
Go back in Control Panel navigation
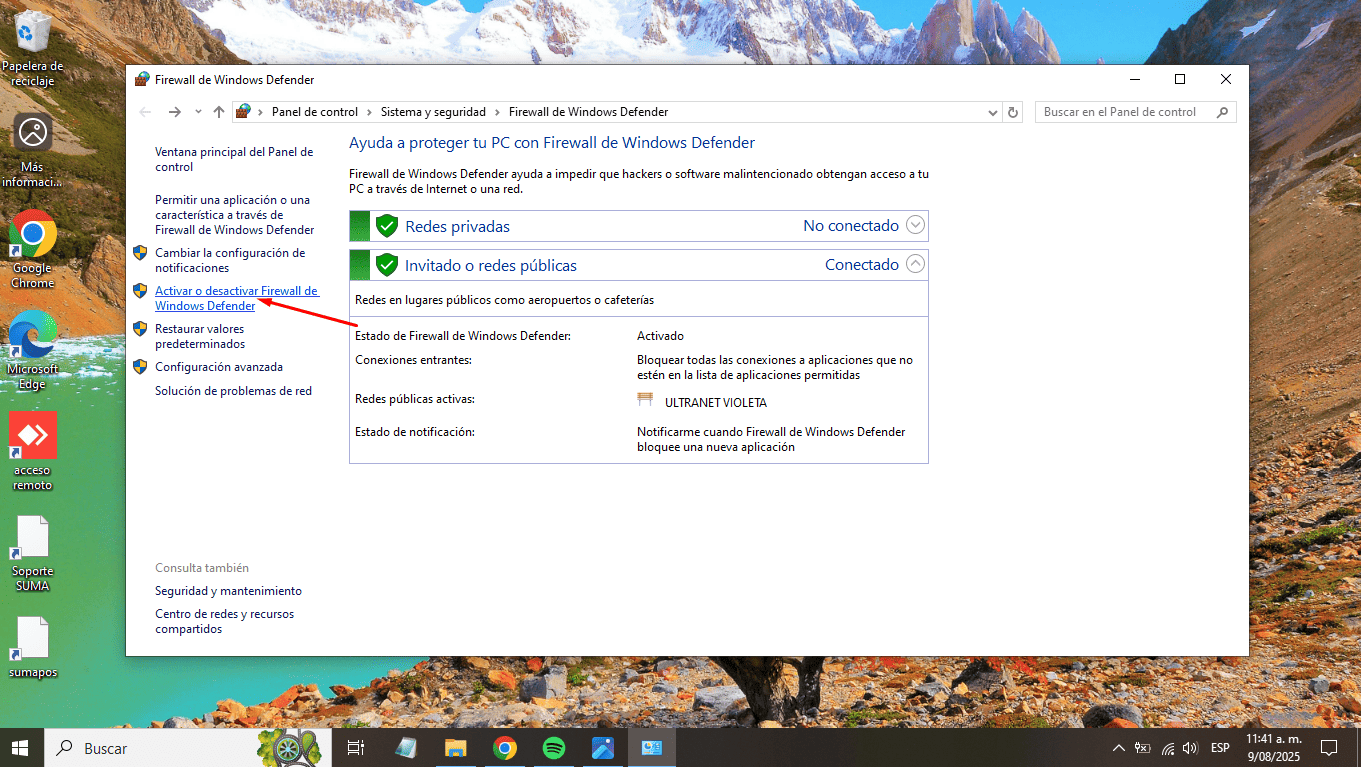146,112
